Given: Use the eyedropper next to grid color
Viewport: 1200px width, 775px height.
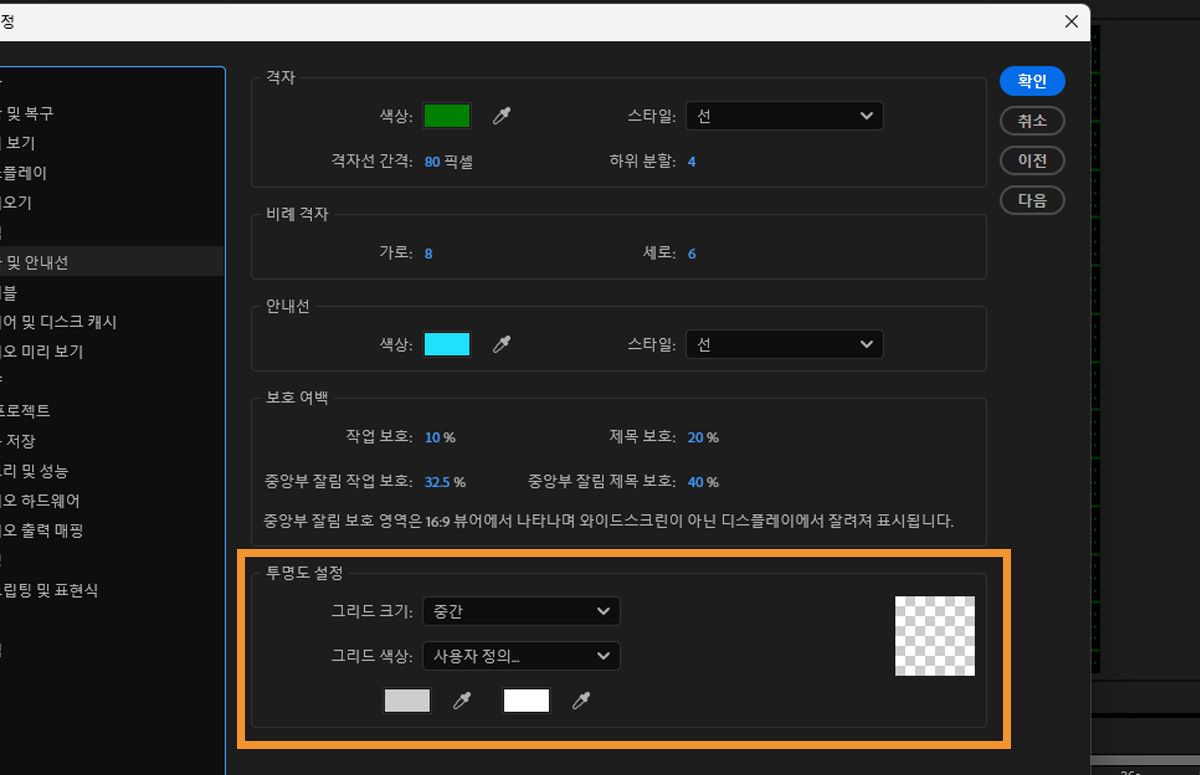Looking at the screenshot, I should click(502, 115).
